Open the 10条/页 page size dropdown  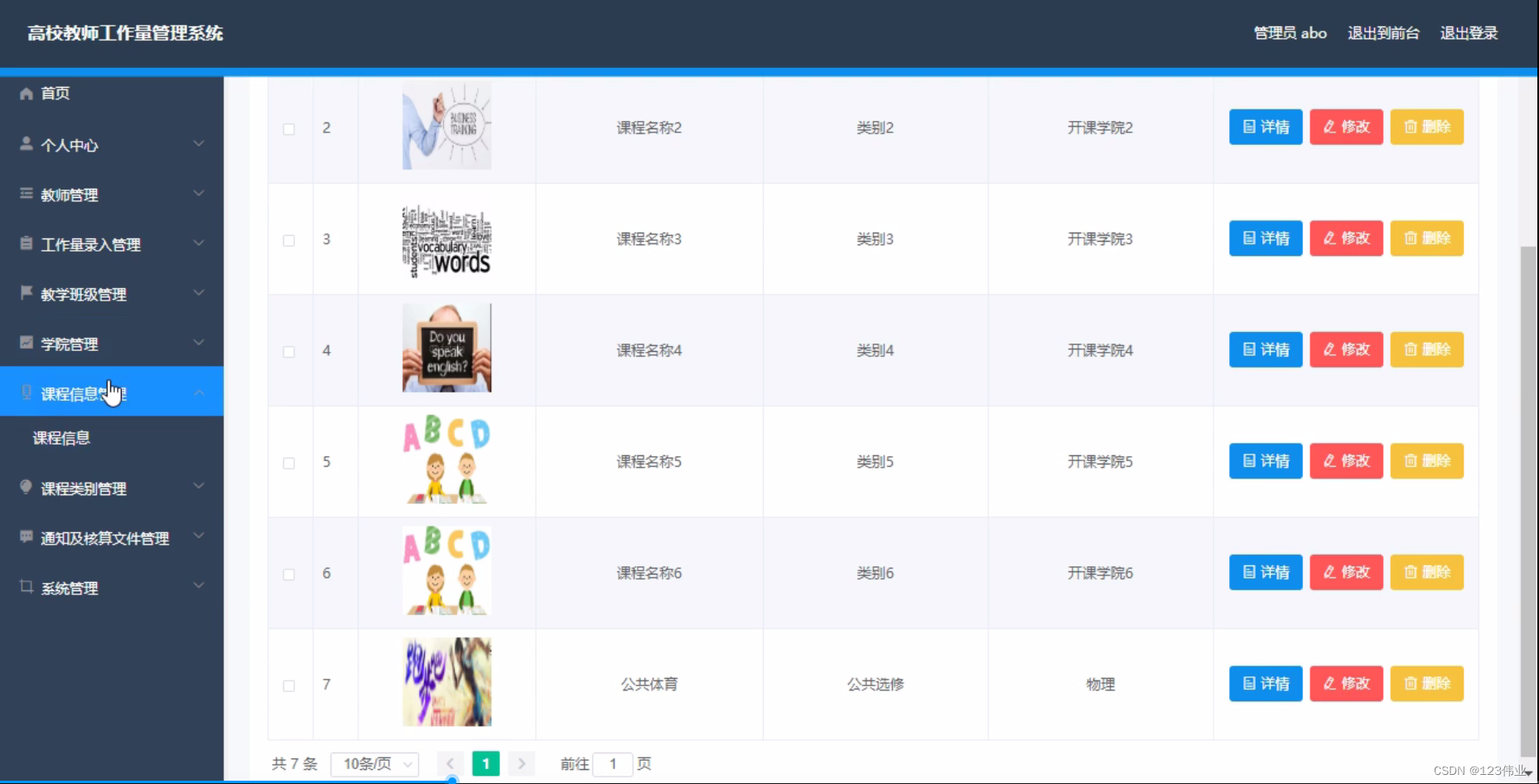(x=374, y=763)
